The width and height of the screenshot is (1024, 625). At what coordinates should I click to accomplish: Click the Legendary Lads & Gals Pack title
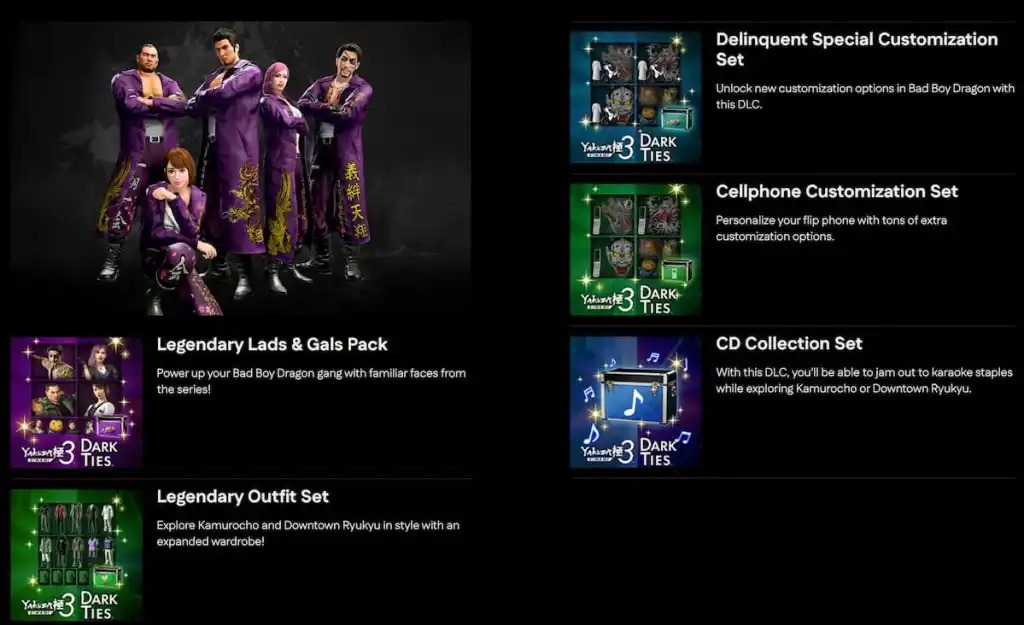tap(272, 344)
